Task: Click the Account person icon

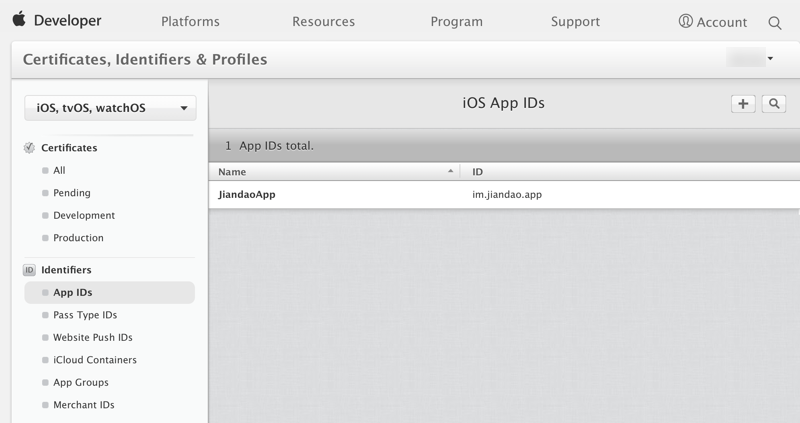Action: tap(685, 21)
